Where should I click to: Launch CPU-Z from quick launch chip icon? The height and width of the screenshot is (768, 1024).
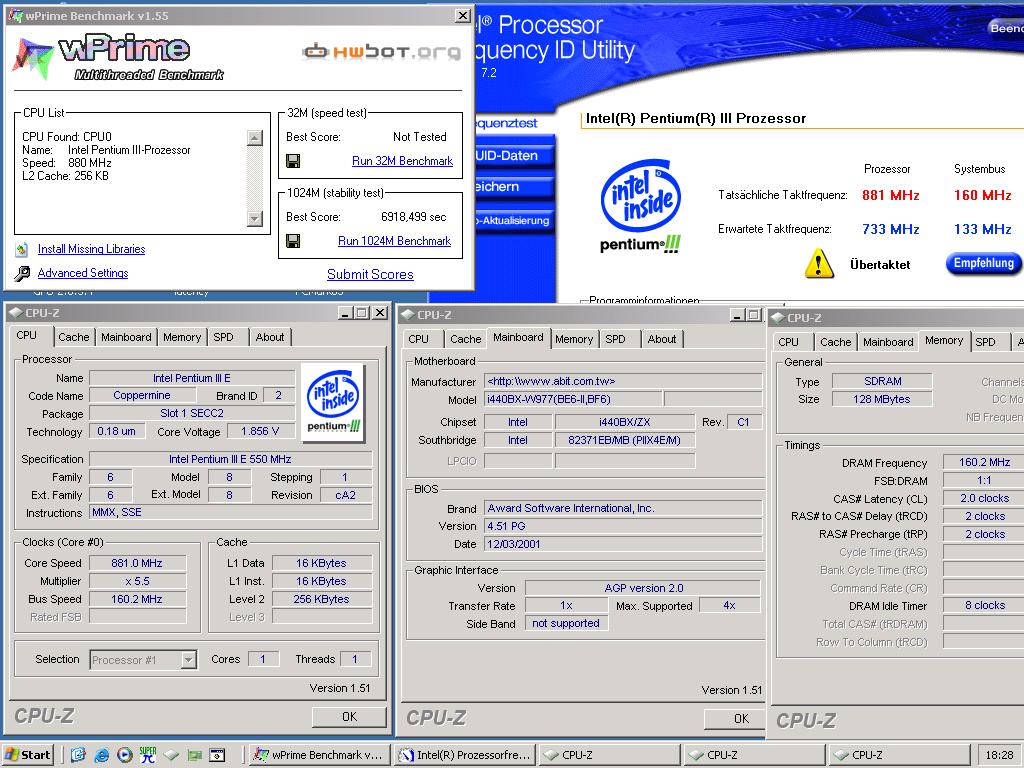click(171, 755)
